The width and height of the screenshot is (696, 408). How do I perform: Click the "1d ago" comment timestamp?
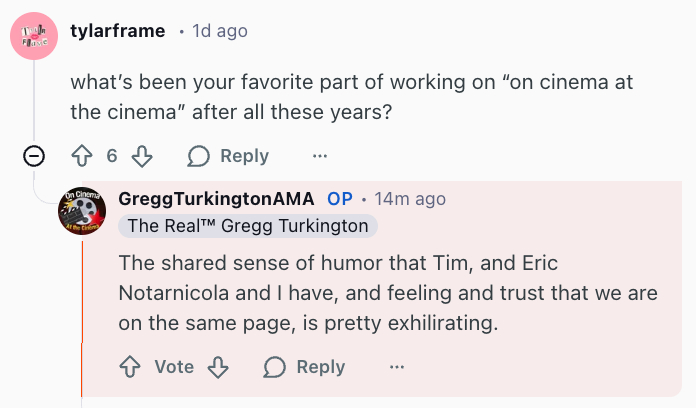click(219, 31)
